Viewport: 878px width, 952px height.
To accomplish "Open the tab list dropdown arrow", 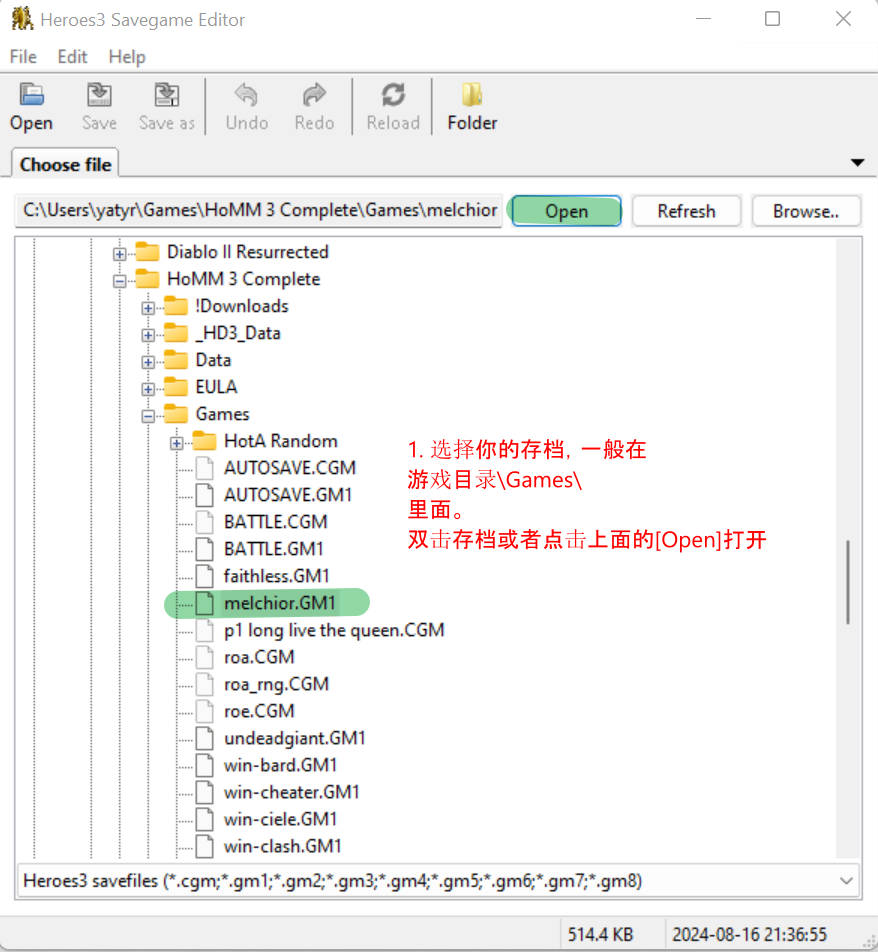I will click(857, 163).
